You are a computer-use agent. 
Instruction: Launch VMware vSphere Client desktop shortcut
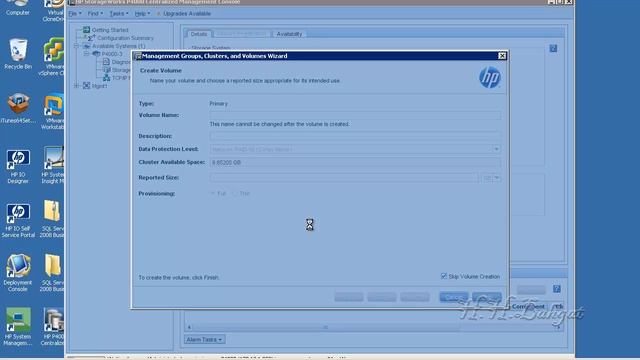[x=53, y=56]
